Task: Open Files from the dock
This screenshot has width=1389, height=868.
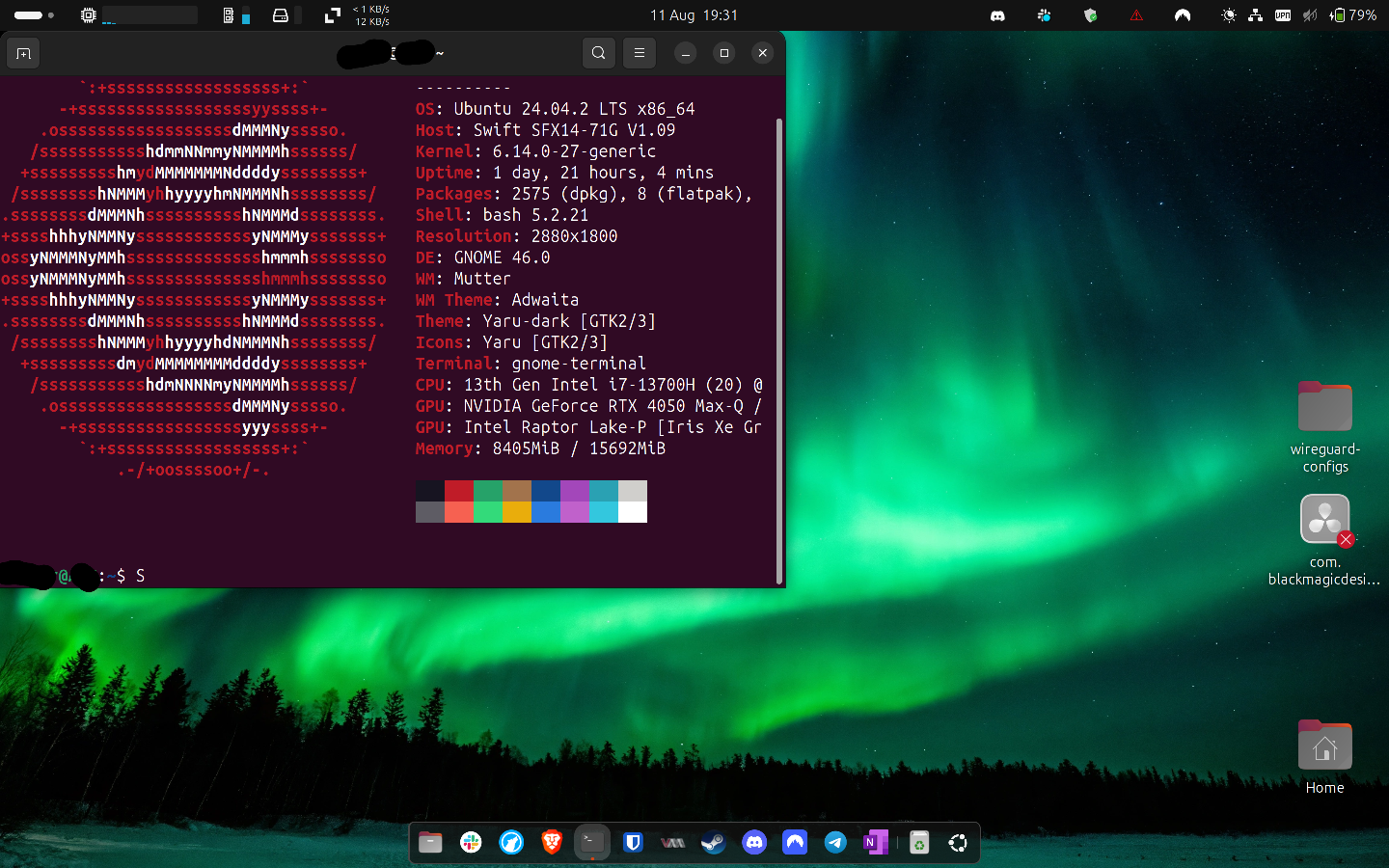Action: [x=430, y=843]
